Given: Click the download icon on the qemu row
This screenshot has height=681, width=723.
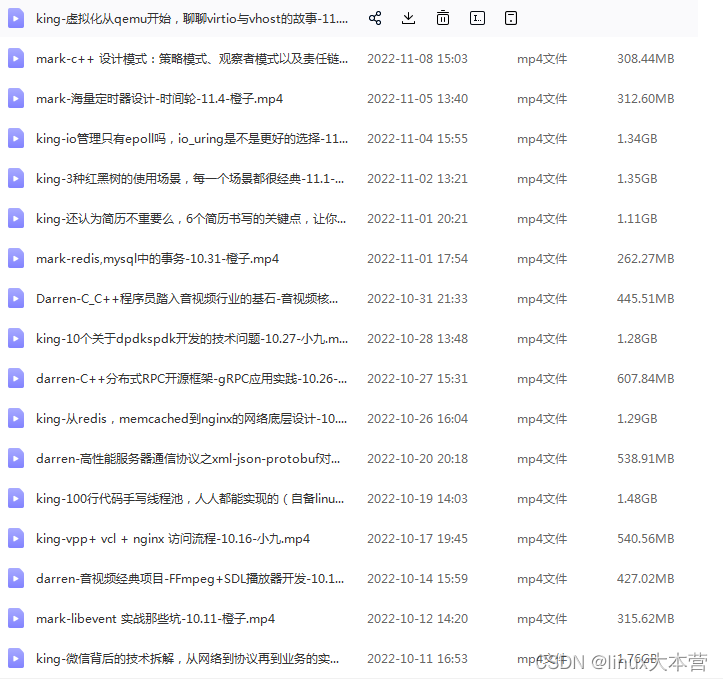Looking at the screenshot, I should click(409, 18).
